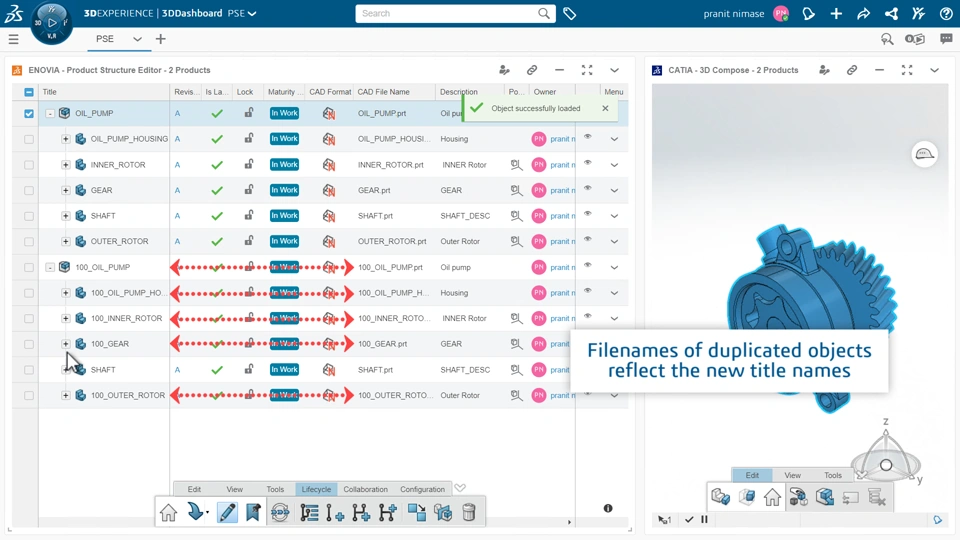The width and height of the screenshot is (960, 540).
Task: Click the share arrow icon in top bar
Action: [863, 13]
